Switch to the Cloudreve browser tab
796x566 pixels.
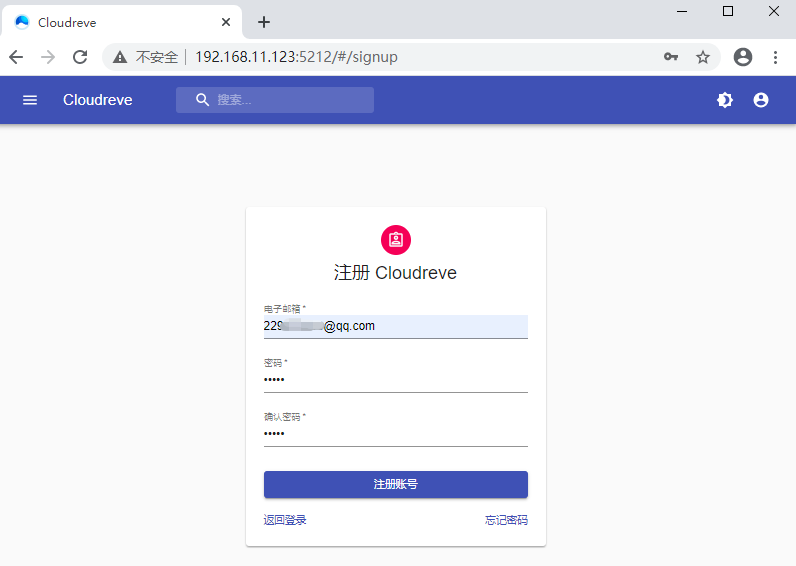pyautogui.click(x=122, y=22)
